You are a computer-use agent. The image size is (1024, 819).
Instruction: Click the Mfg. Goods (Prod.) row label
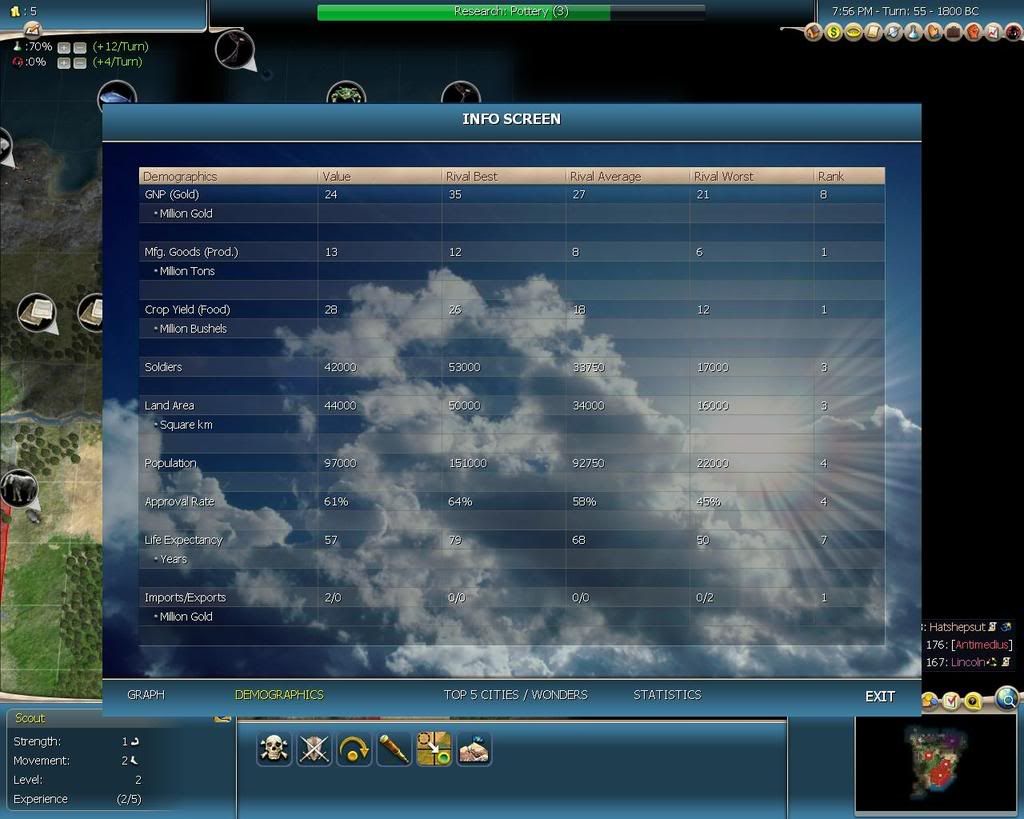[x=191, y=252]
